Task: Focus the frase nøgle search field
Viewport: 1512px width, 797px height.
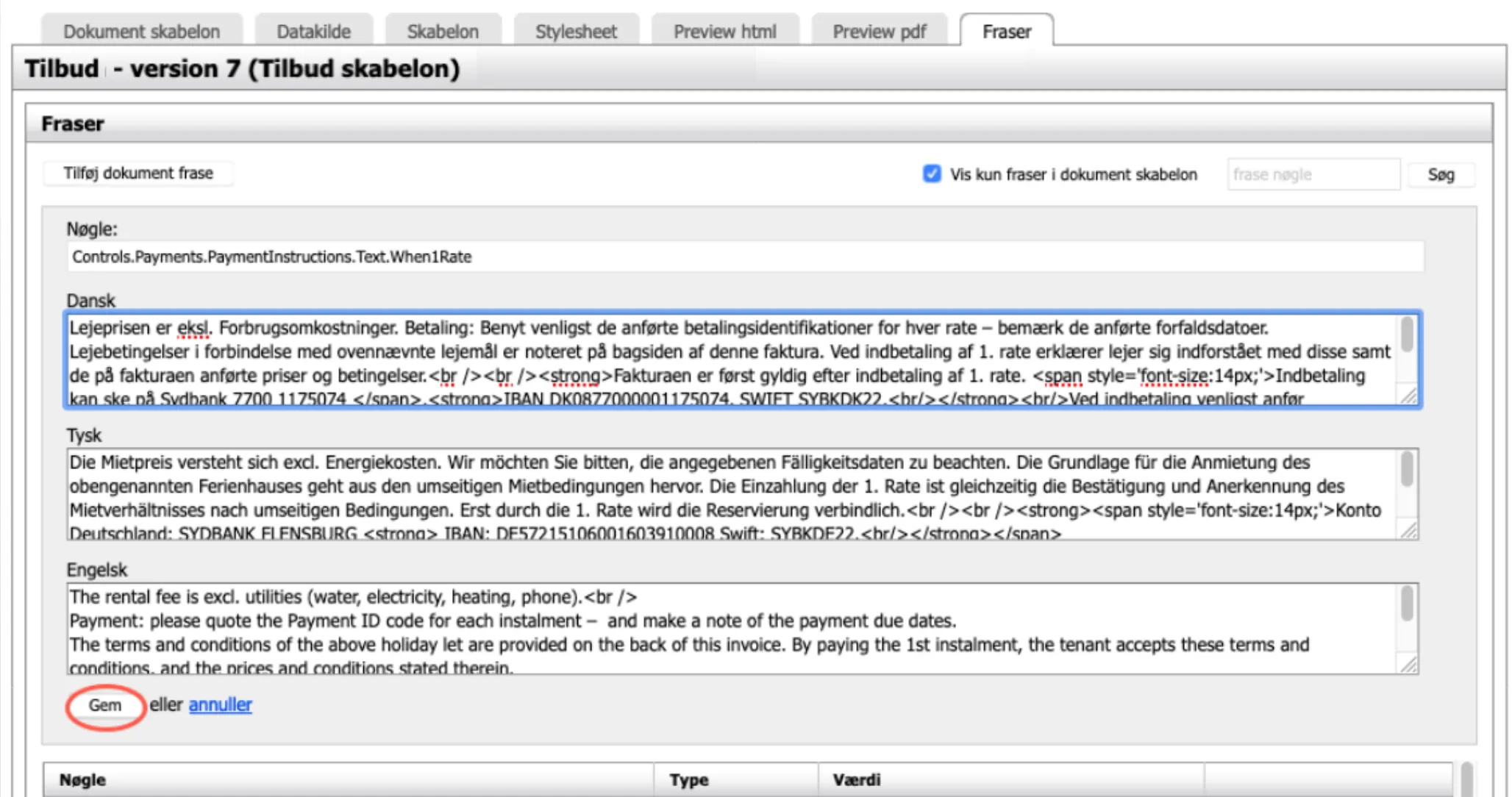Action: click(x=1313, y=175)
